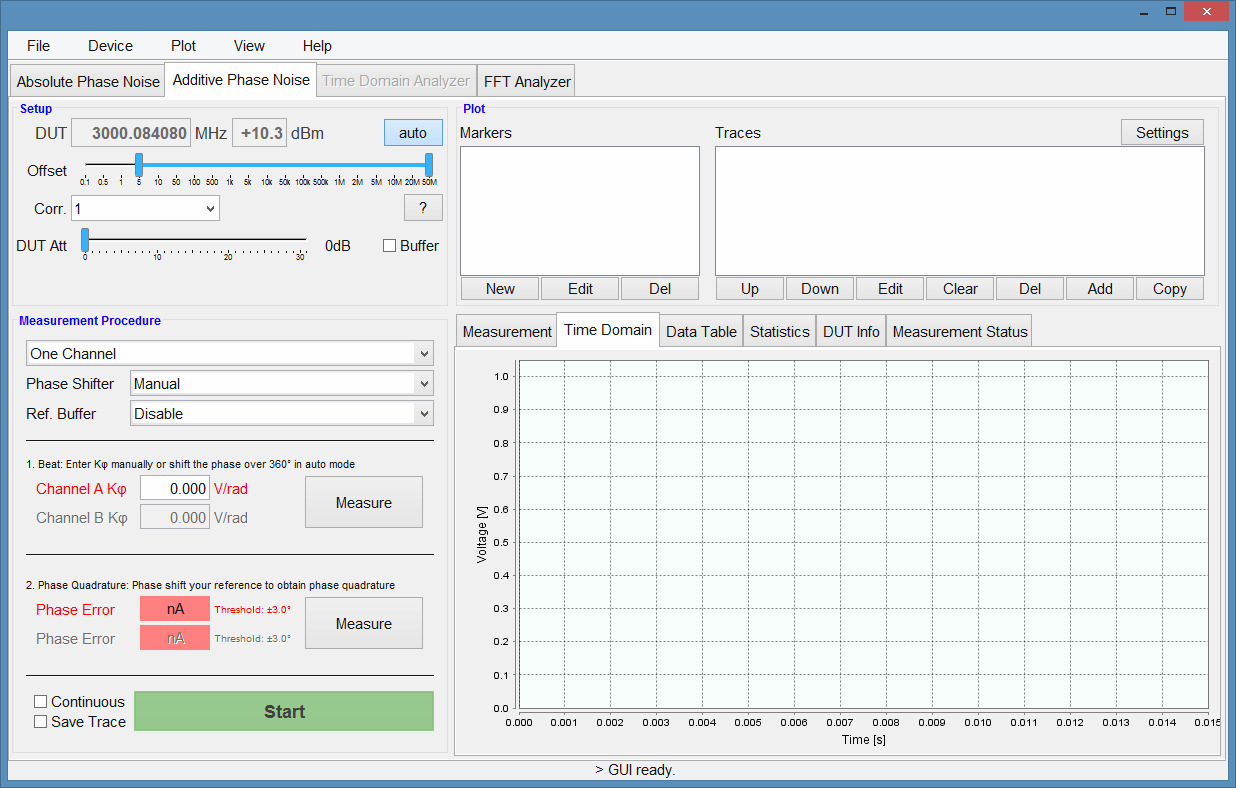Open the Ref. Buffer dropdown
Image resolution: width=1236 pixels, height=788 pixels.
282,414
